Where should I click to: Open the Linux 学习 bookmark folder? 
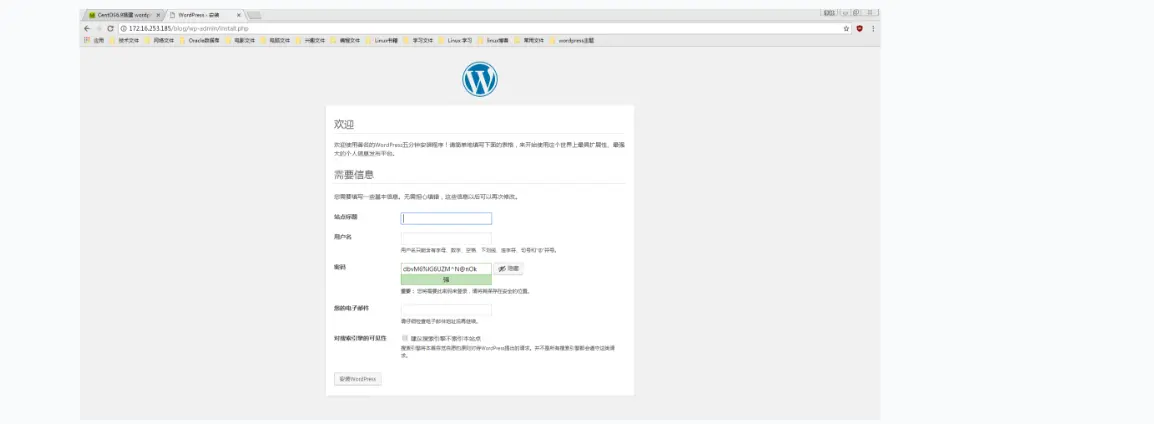point(456,40)
